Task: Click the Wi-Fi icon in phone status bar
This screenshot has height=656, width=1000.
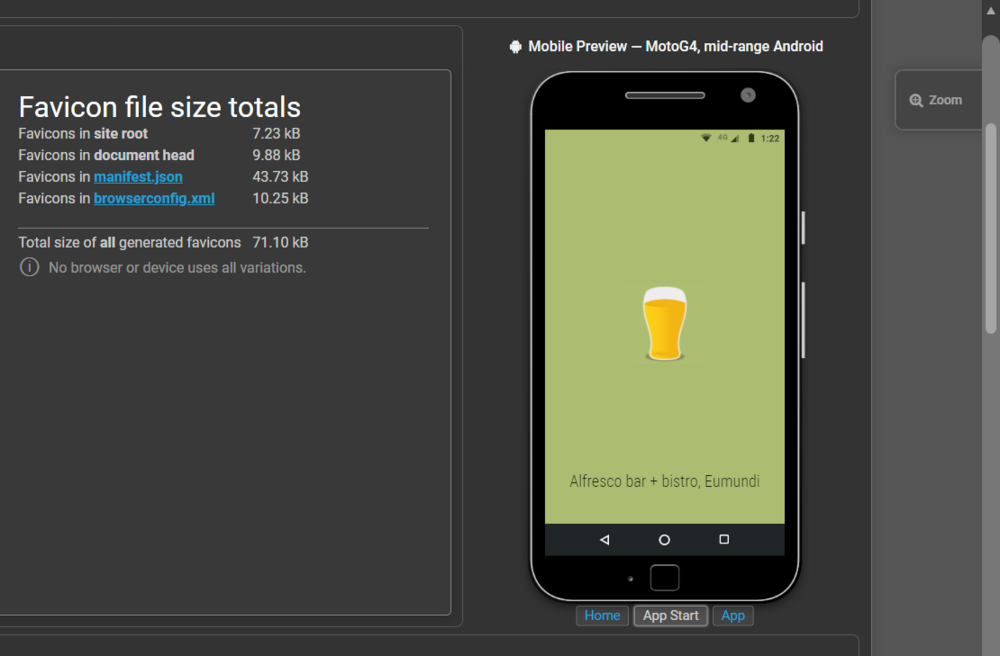Action: tap(706, 138)
